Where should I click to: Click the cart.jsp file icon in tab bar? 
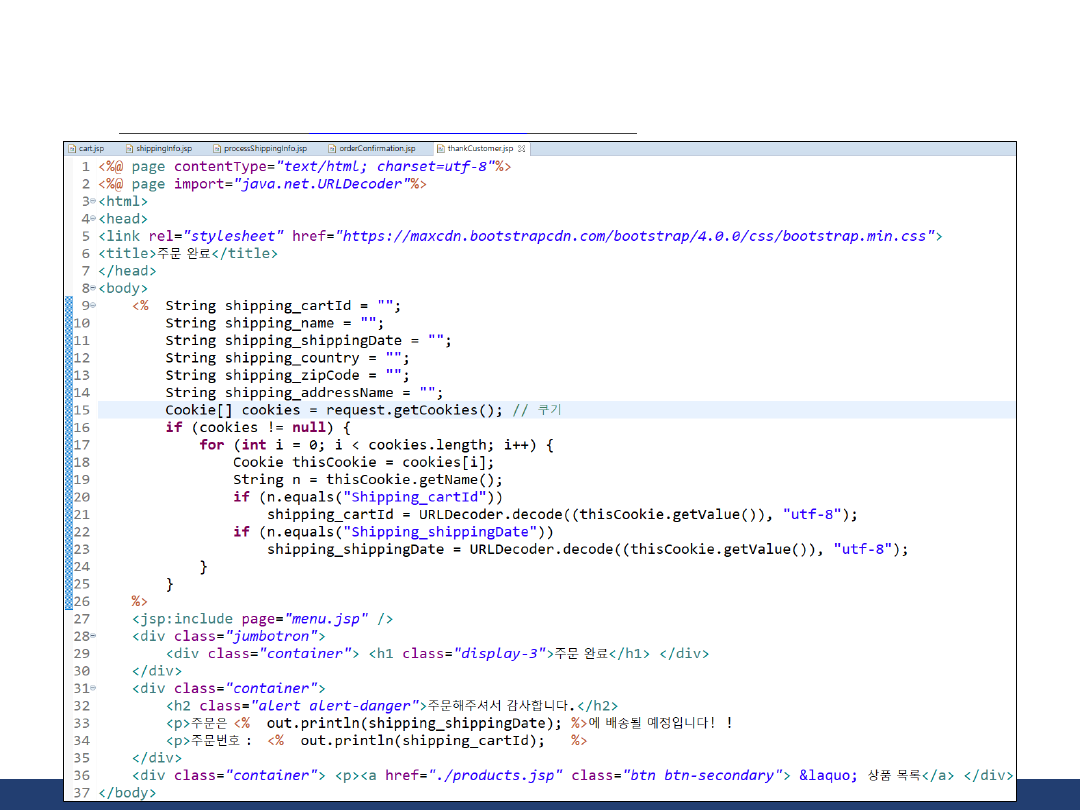(73, 149)
